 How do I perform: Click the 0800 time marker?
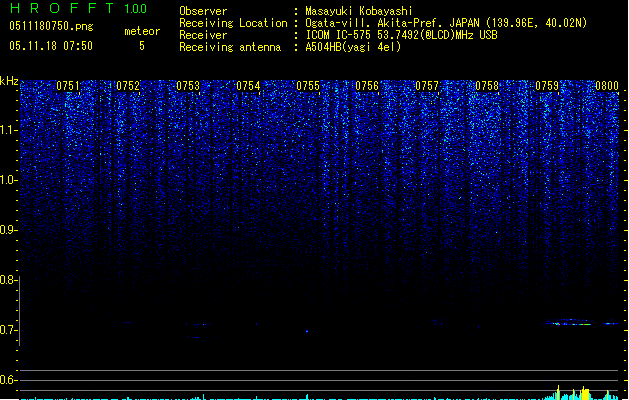click(x=607, y=86)
